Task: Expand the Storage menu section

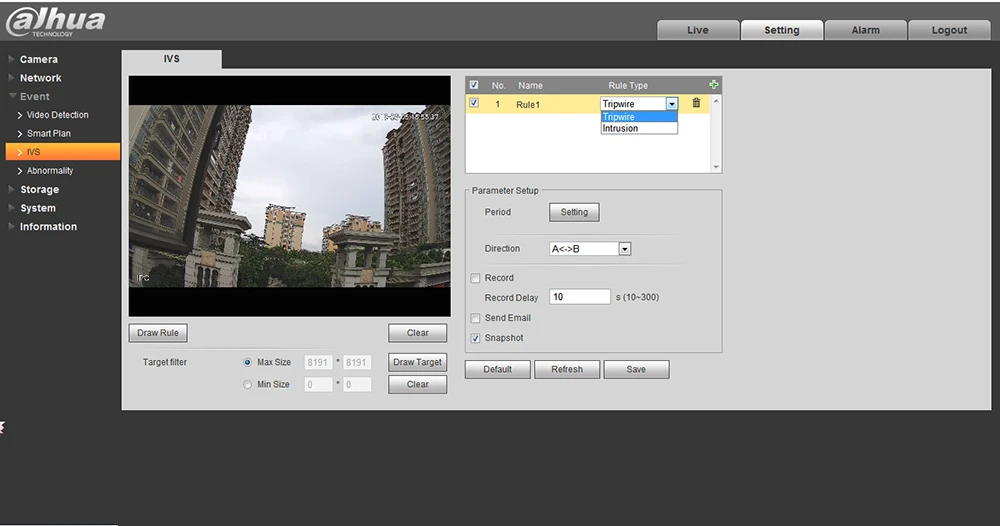Action: tap(39, 189)
